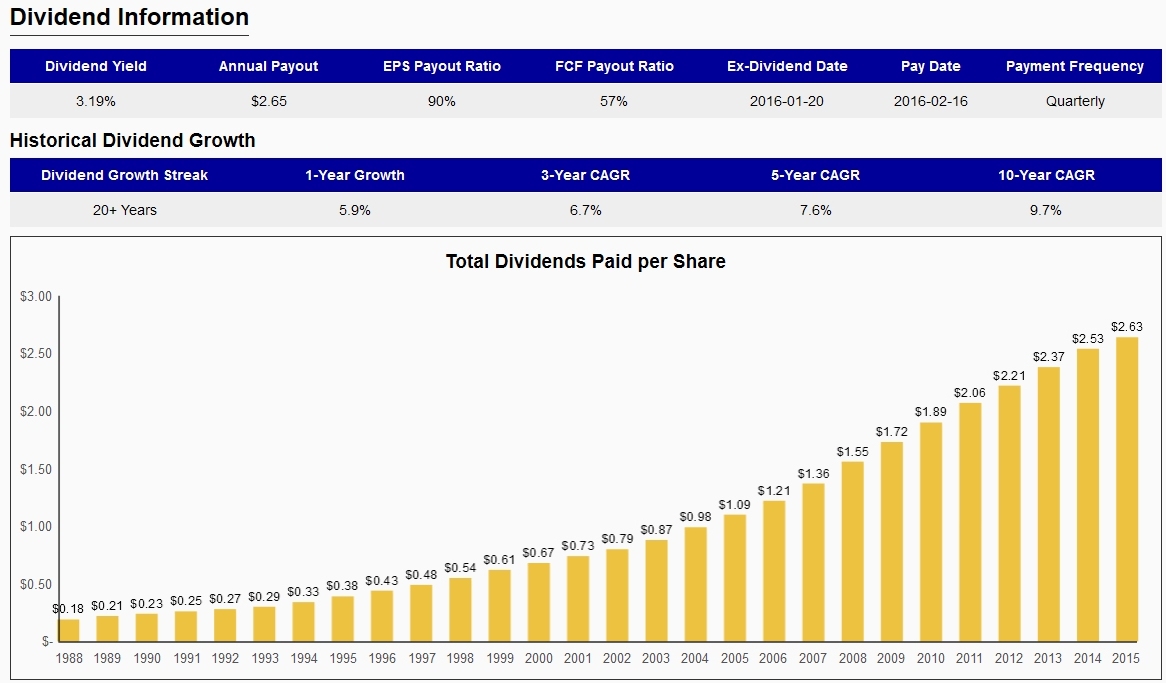Image resolution: width=1166 pixels, height=683 pixels.
Task: Click the 2016-02-16 pay date
Action: pos(931,101)
